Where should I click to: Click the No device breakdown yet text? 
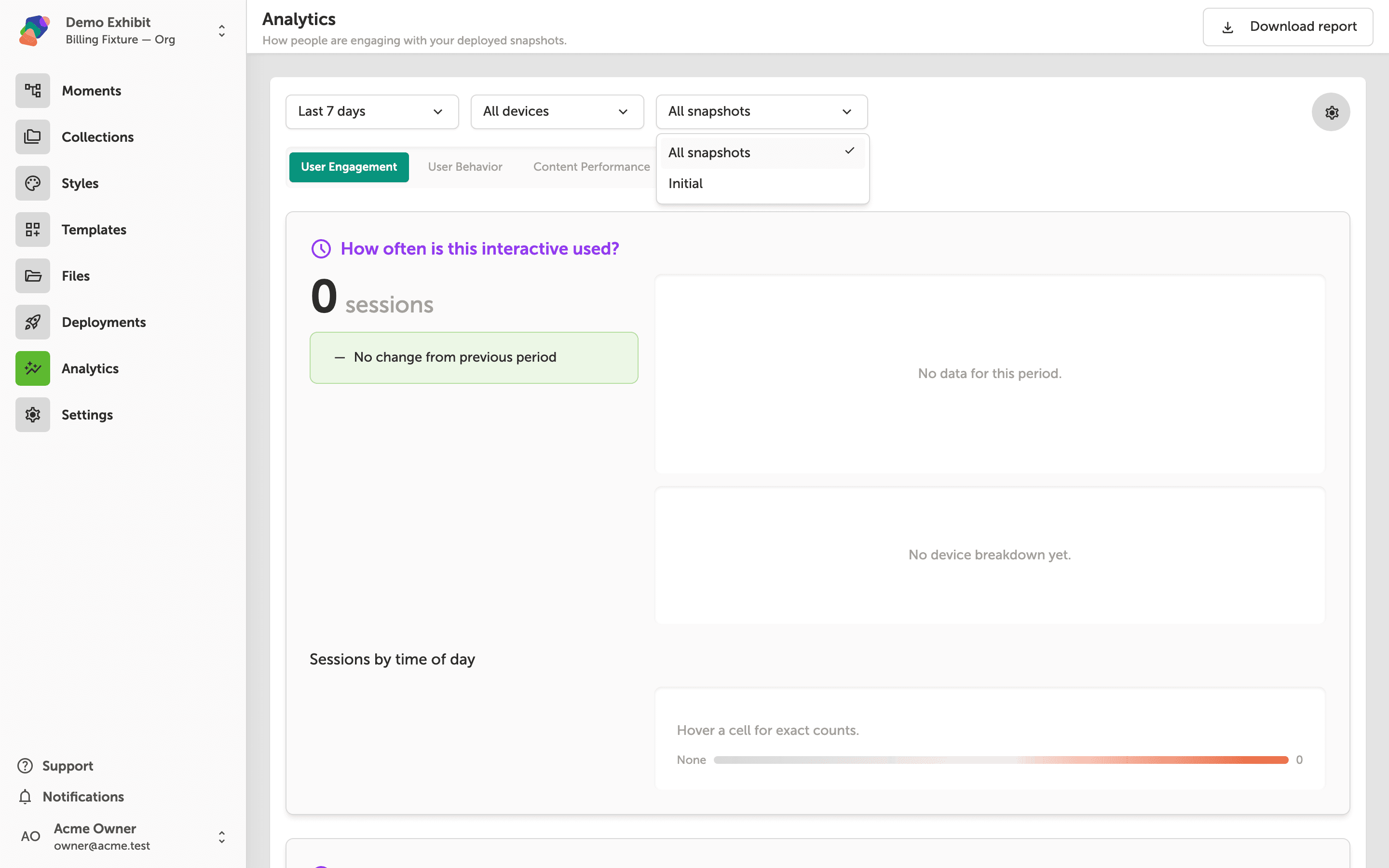[x=990, y=555]
